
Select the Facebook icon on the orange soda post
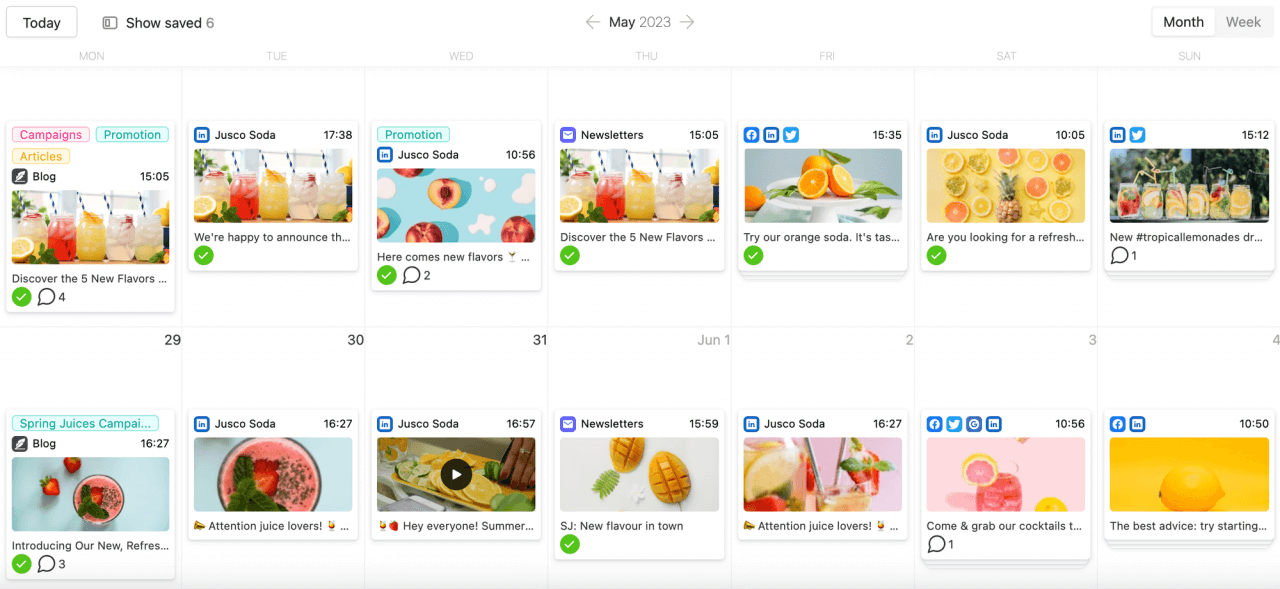[x=751, y=134]
